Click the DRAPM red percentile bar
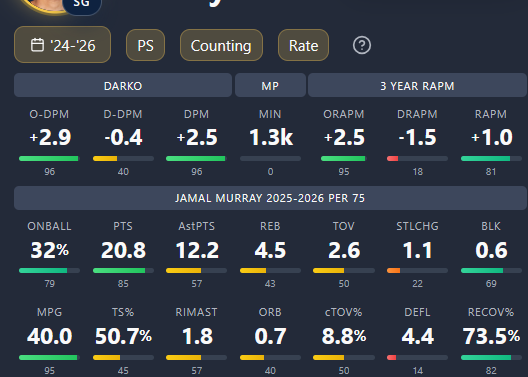The image size is (528, 377). (418, 159)
